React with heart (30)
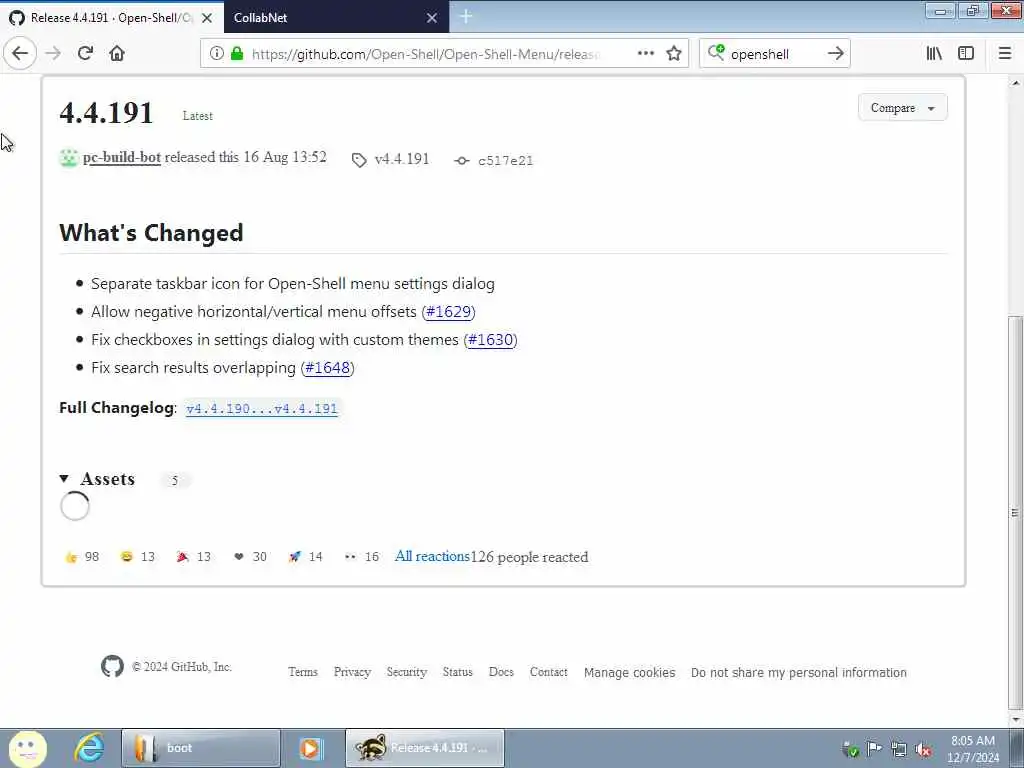Image resolution: width=1024 pixels, height=768 pixels. pyautogui.click(x=249, y=556)
